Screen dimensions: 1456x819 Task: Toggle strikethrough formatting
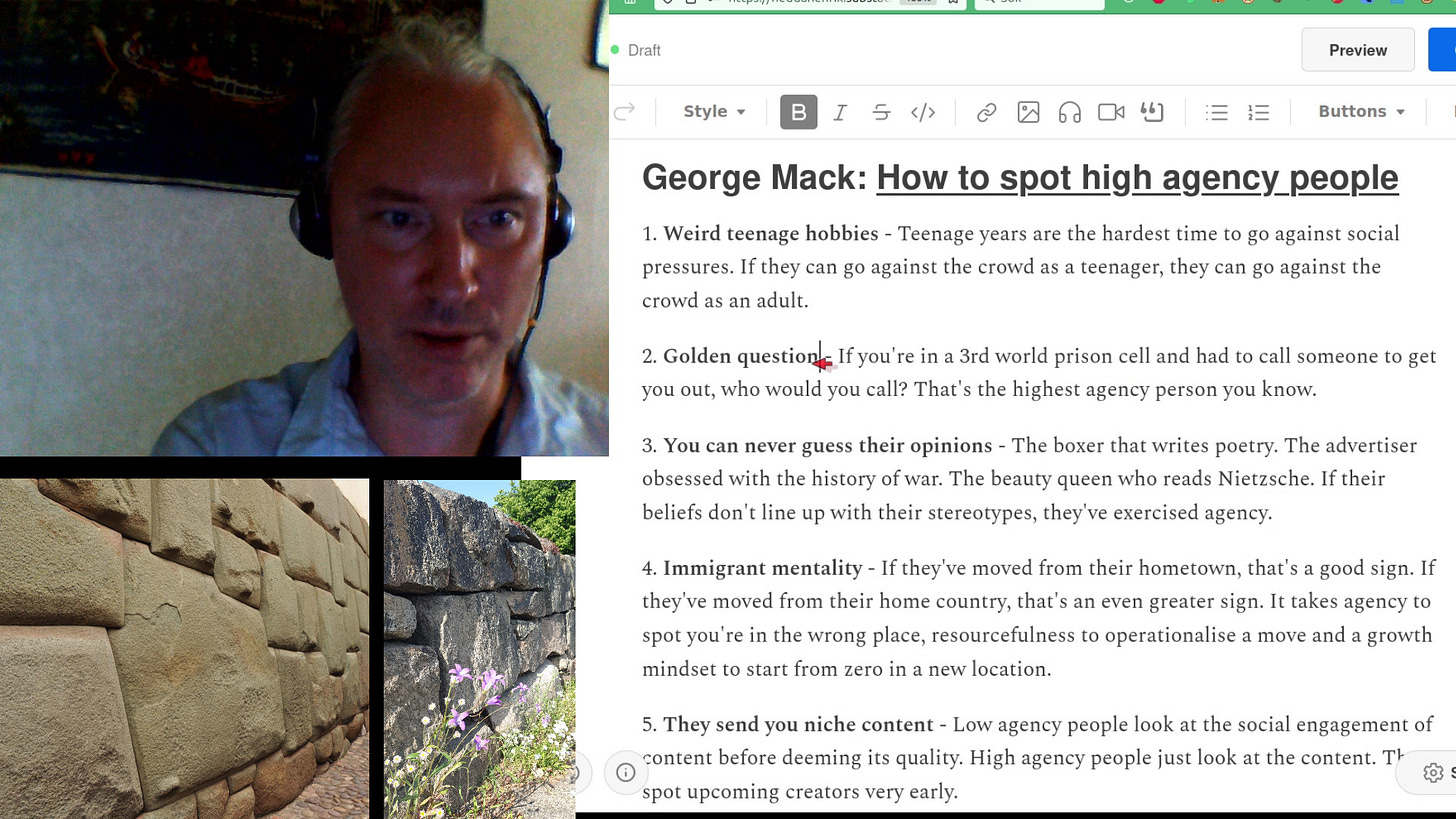pos(881,112)
